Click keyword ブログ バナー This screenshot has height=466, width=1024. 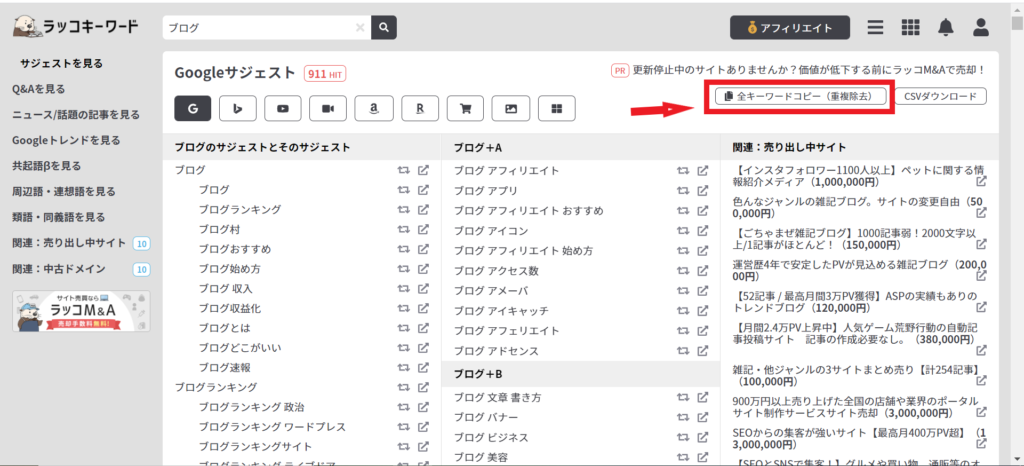click(486, 417)
